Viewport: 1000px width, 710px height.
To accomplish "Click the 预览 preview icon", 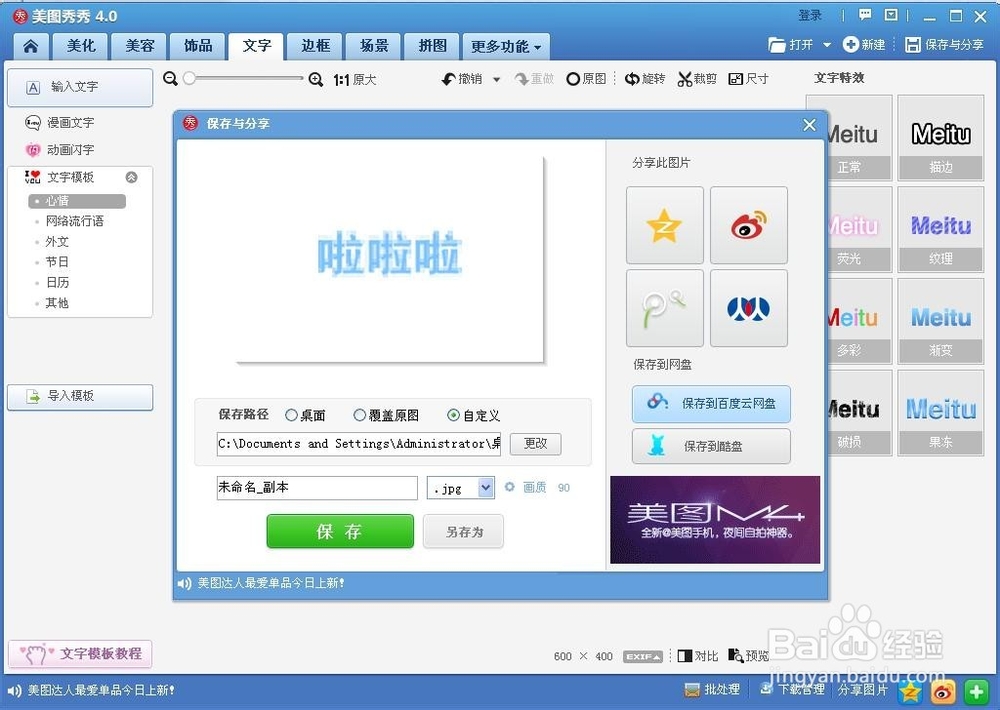I will [x=749, y=656].
